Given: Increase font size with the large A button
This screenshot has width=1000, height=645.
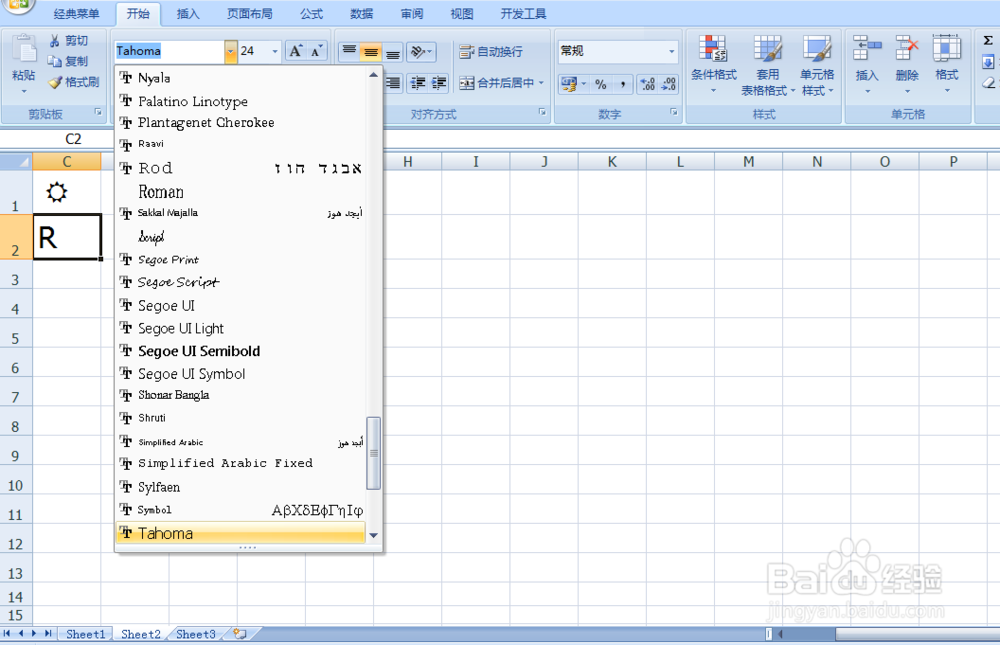Looking at the screenshot, I should (295, 51).
